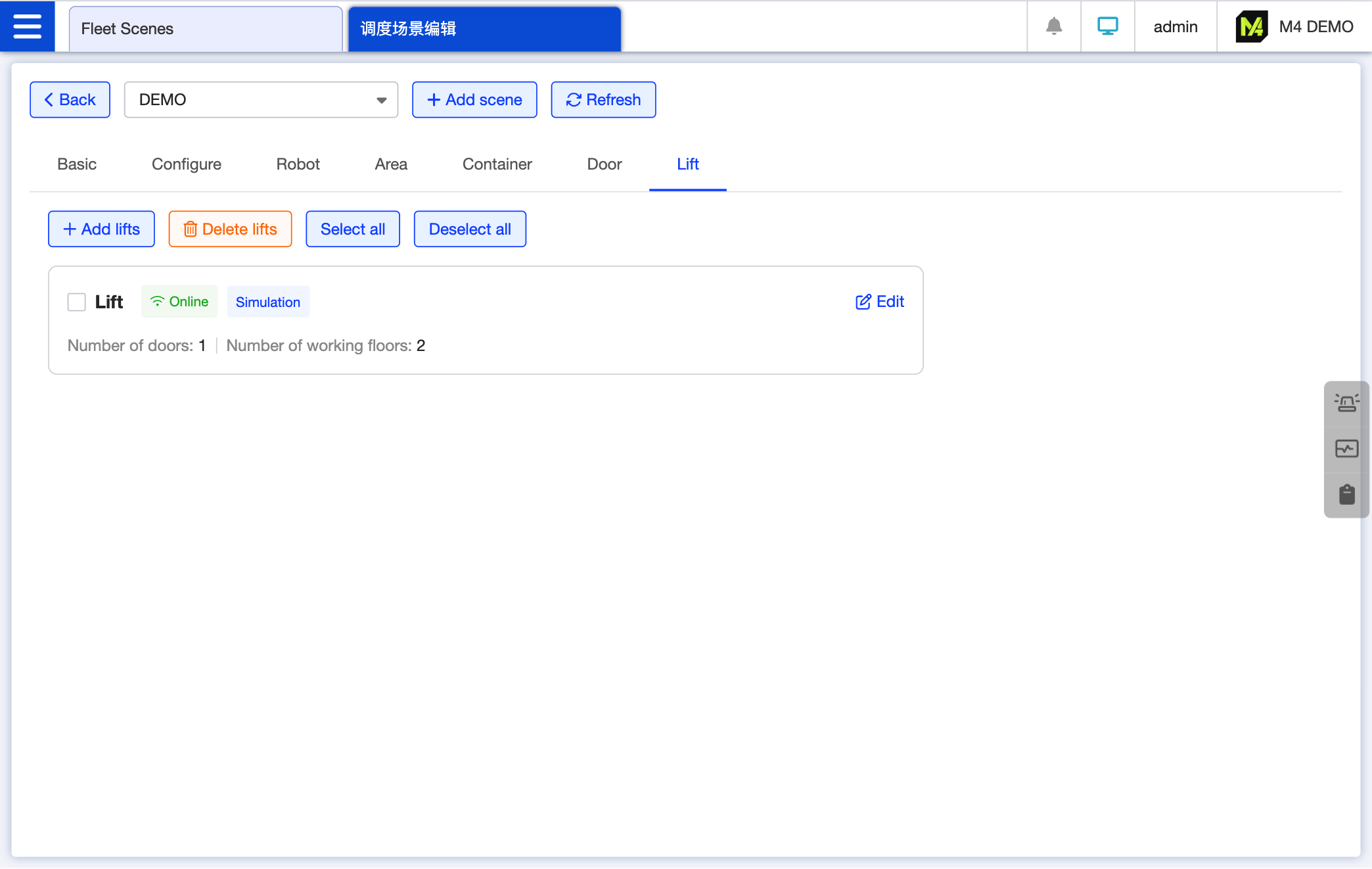Open the alarm siren panel icon
The image size is (1372, 869).
pyautogui.click(x=1346, y=403)
